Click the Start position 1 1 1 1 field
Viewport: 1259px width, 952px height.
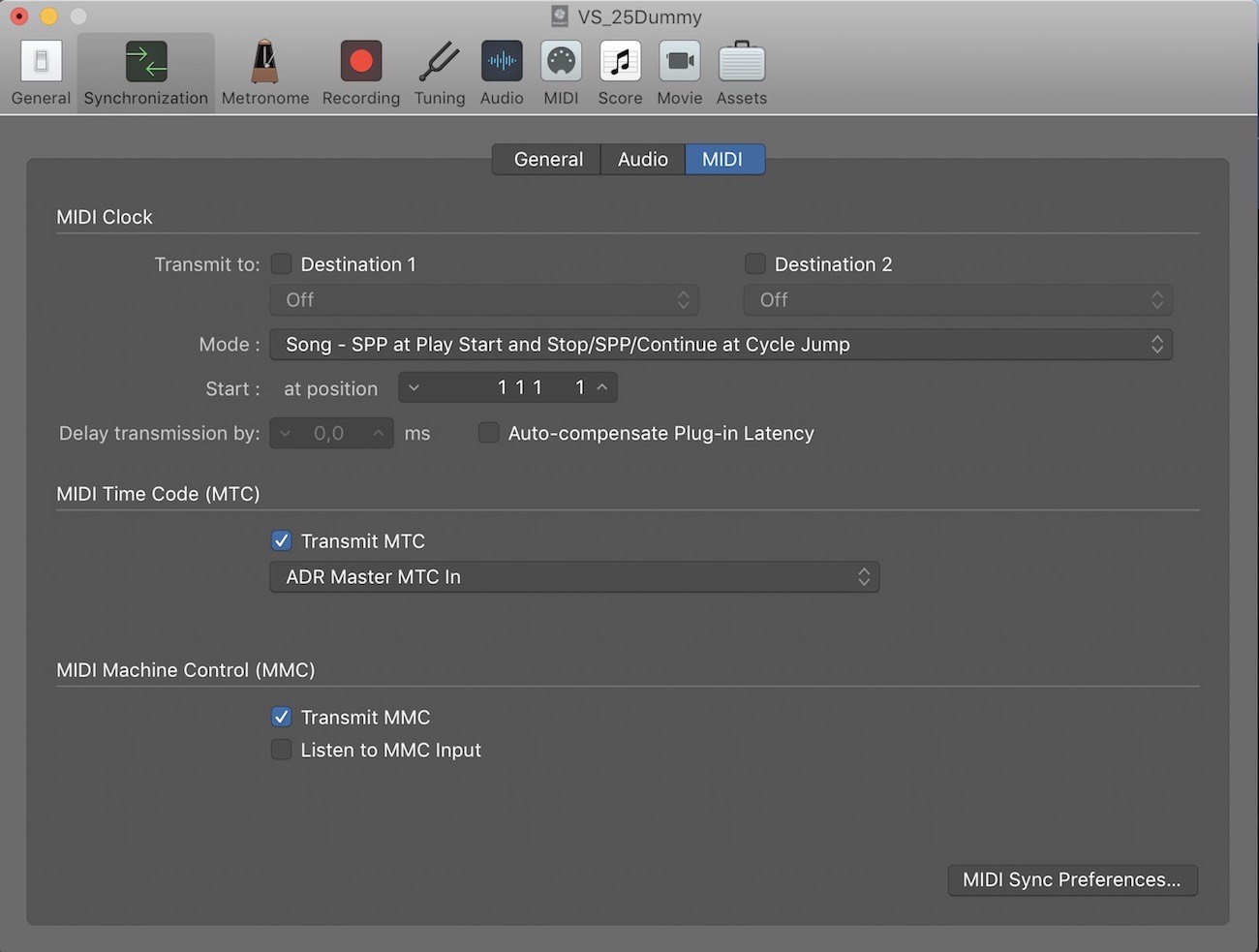[507, 387]
